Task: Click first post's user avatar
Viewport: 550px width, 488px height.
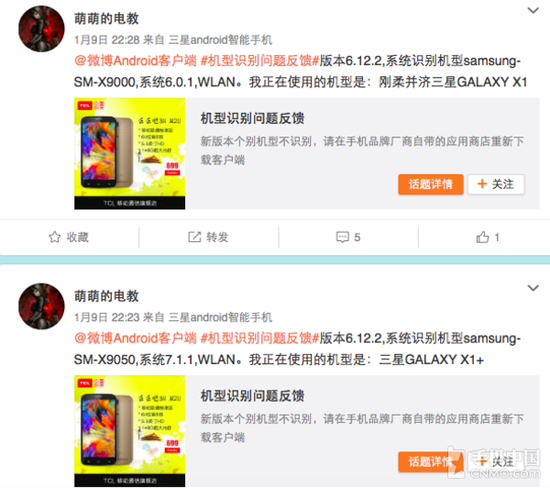Action: pos(41,29)
